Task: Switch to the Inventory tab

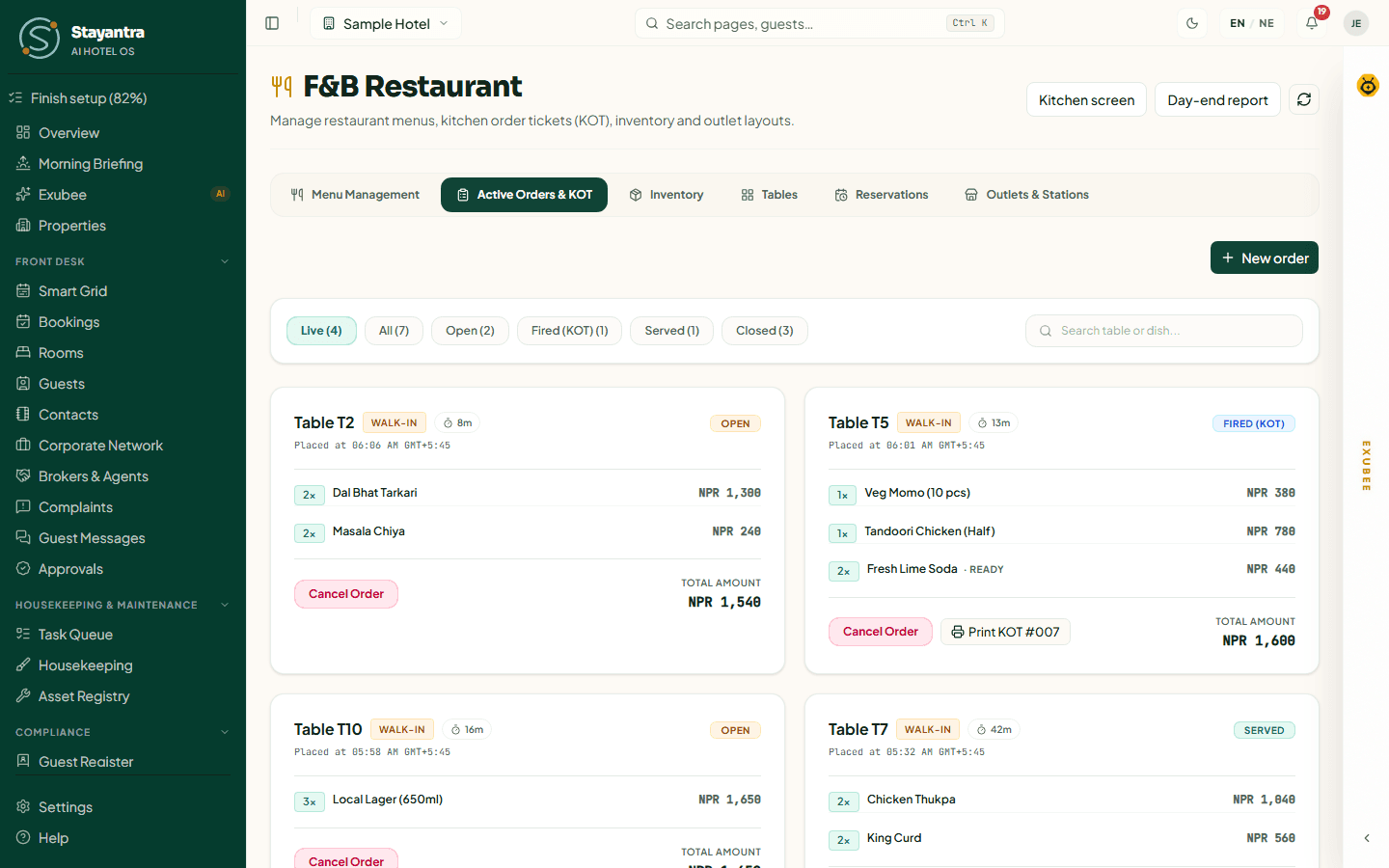Action: tap(667, 195)
